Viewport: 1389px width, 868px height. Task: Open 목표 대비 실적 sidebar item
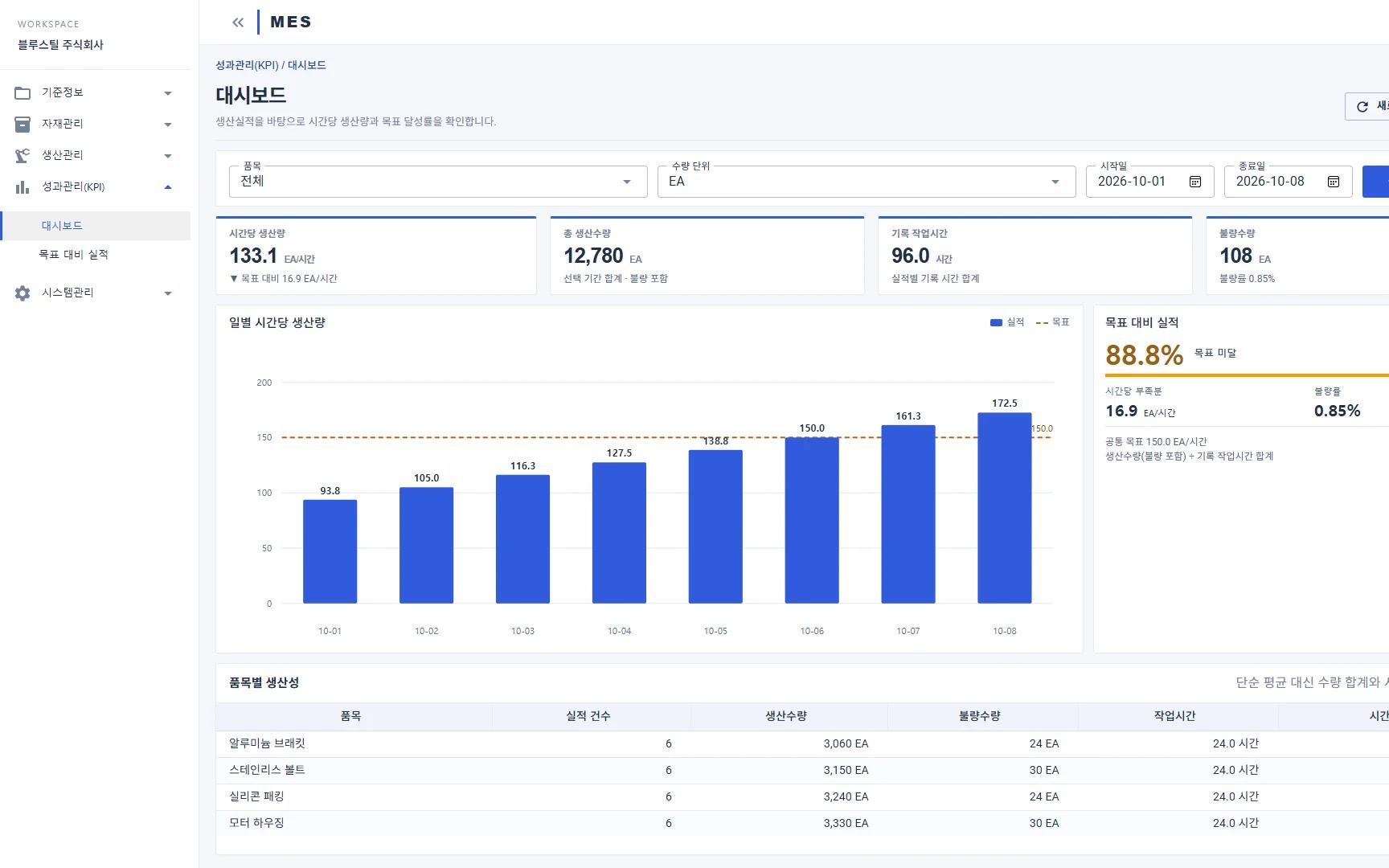tap(96, 255)
